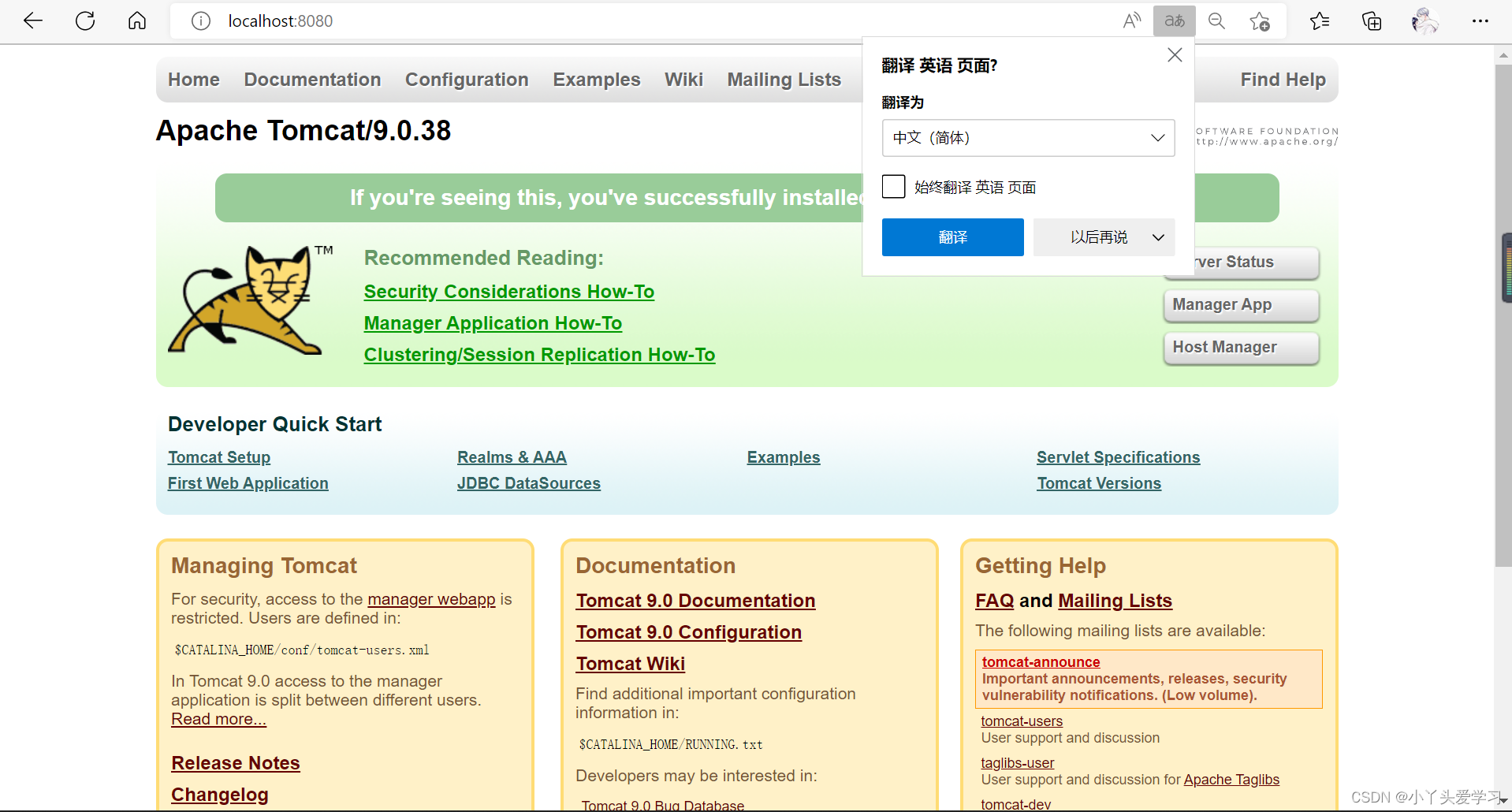Follow the Read more... link
1512x812 pixels.
click(219, 719)
